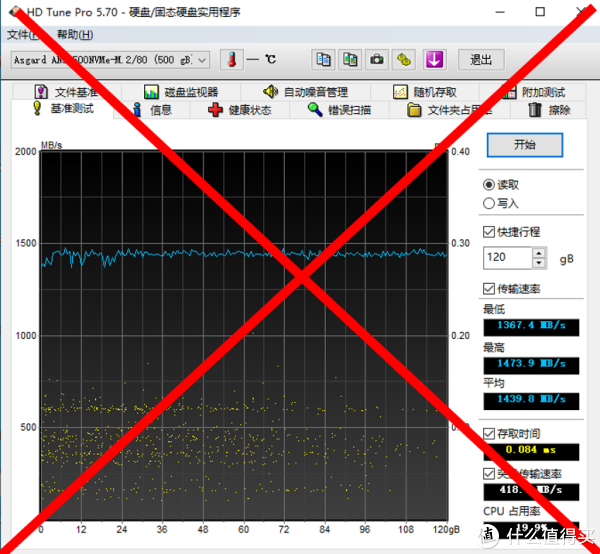Screen dimensions: 600x554
Task: Open the 擦除 tab
Action: 549,110
